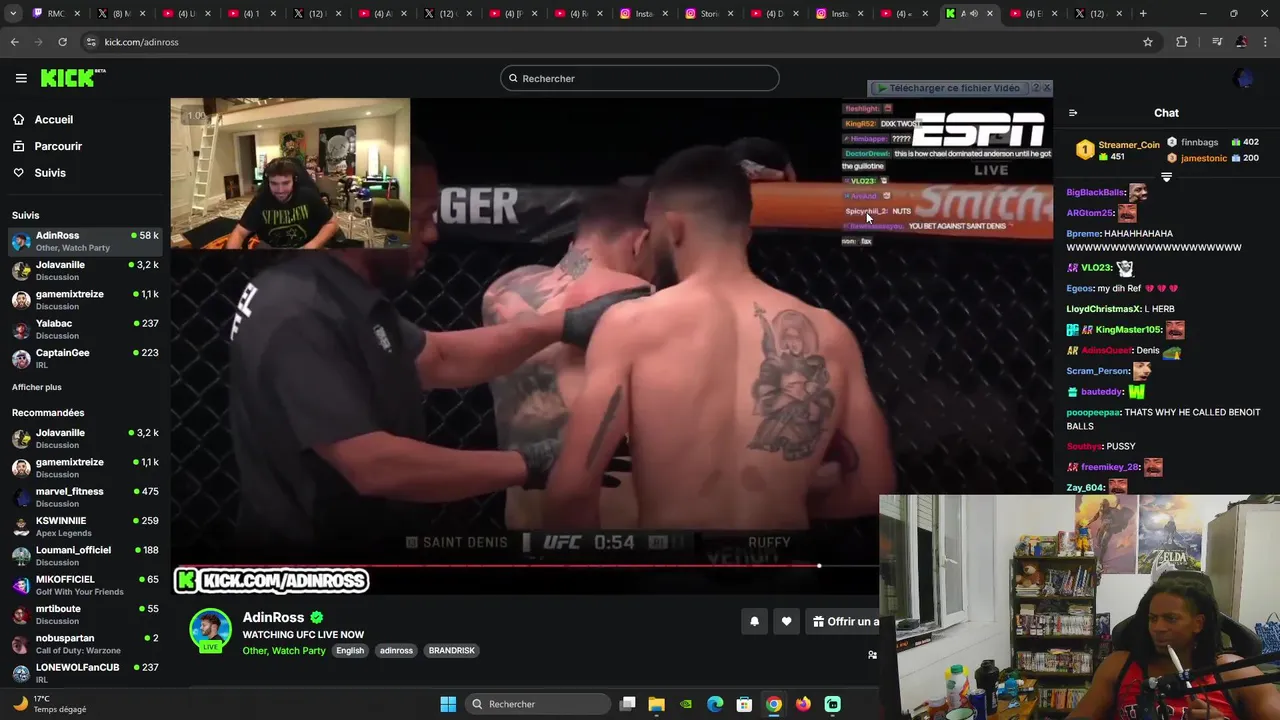
Task: Open gamemixtreize in the Suivis list
Action: (86, 300)
